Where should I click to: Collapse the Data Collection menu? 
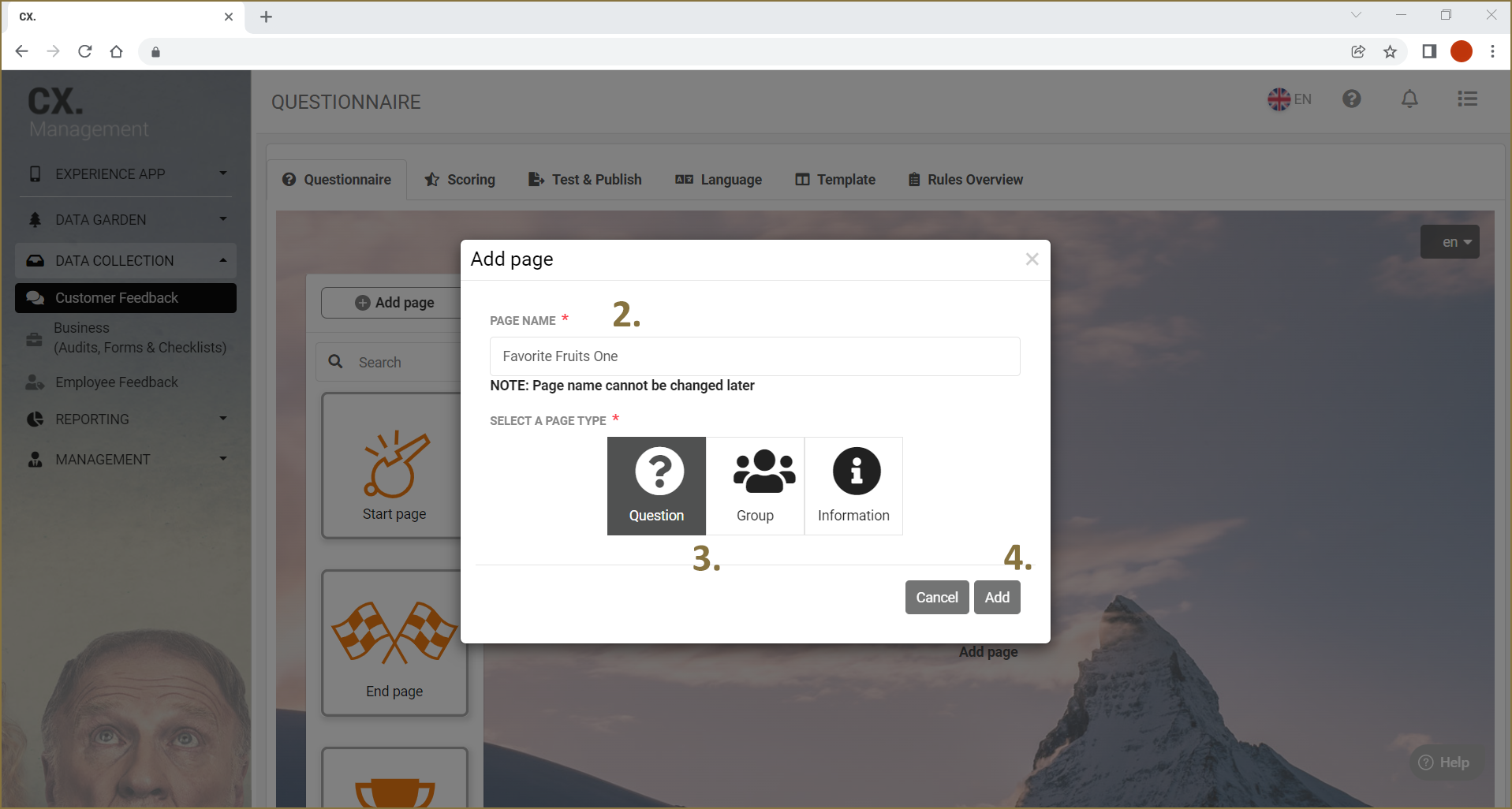[x=126, y=260]
